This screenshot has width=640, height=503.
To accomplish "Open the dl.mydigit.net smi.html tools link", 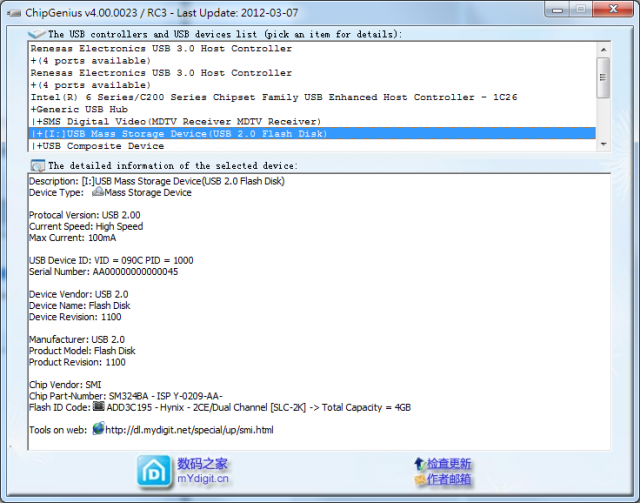I will (189, 430).
